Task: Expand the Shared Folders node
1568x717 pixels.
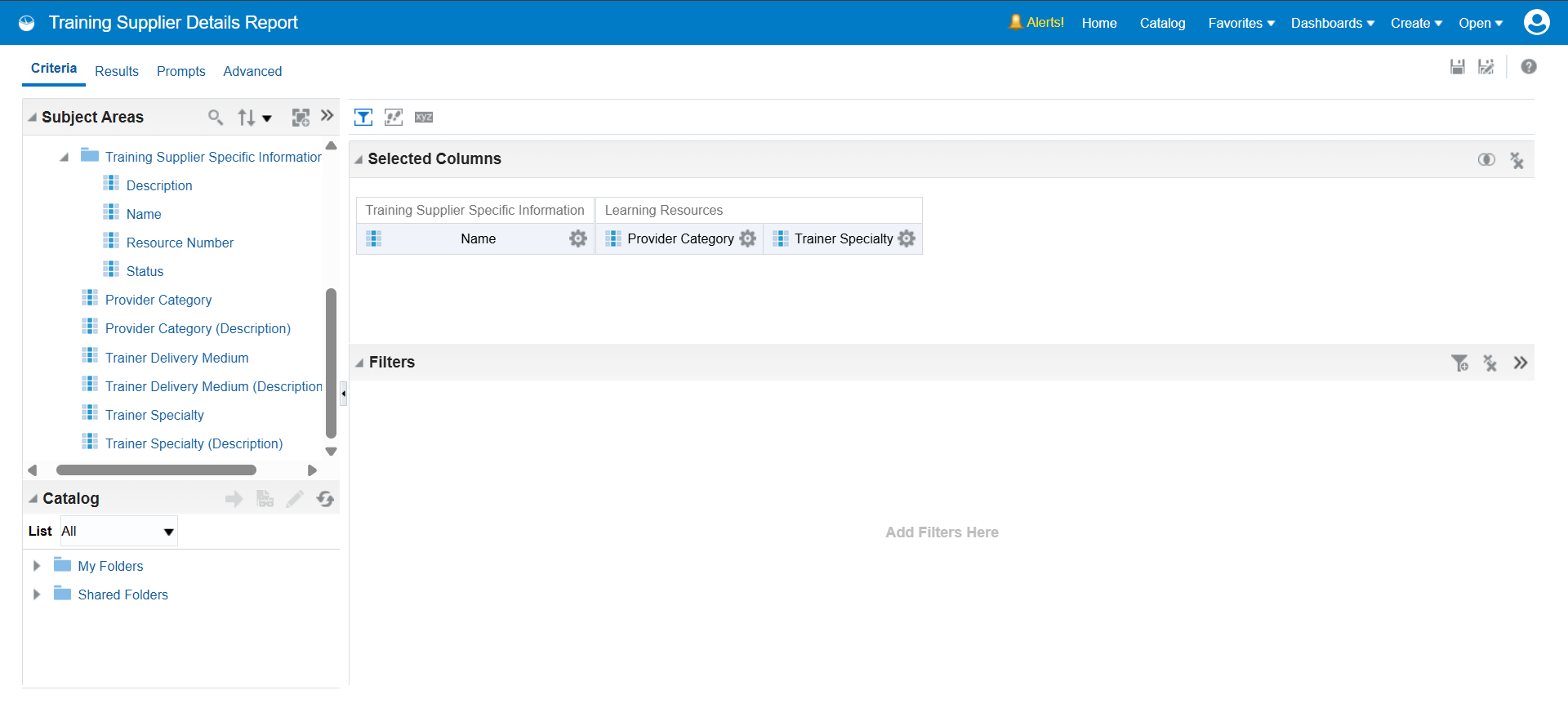Action: (x=37, y=595)
